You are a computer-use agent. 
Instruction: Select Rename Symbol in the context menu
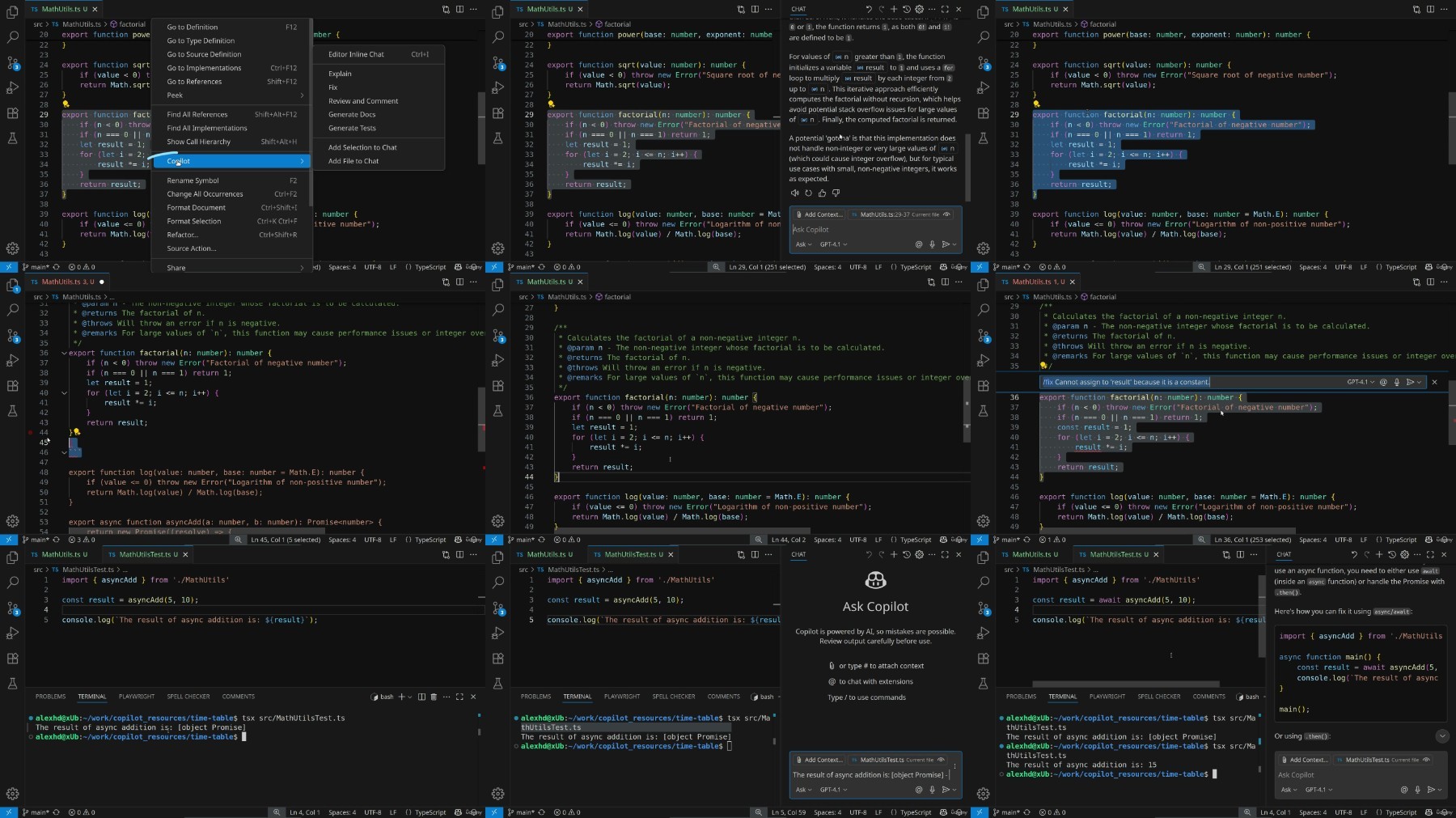(232, 180)
